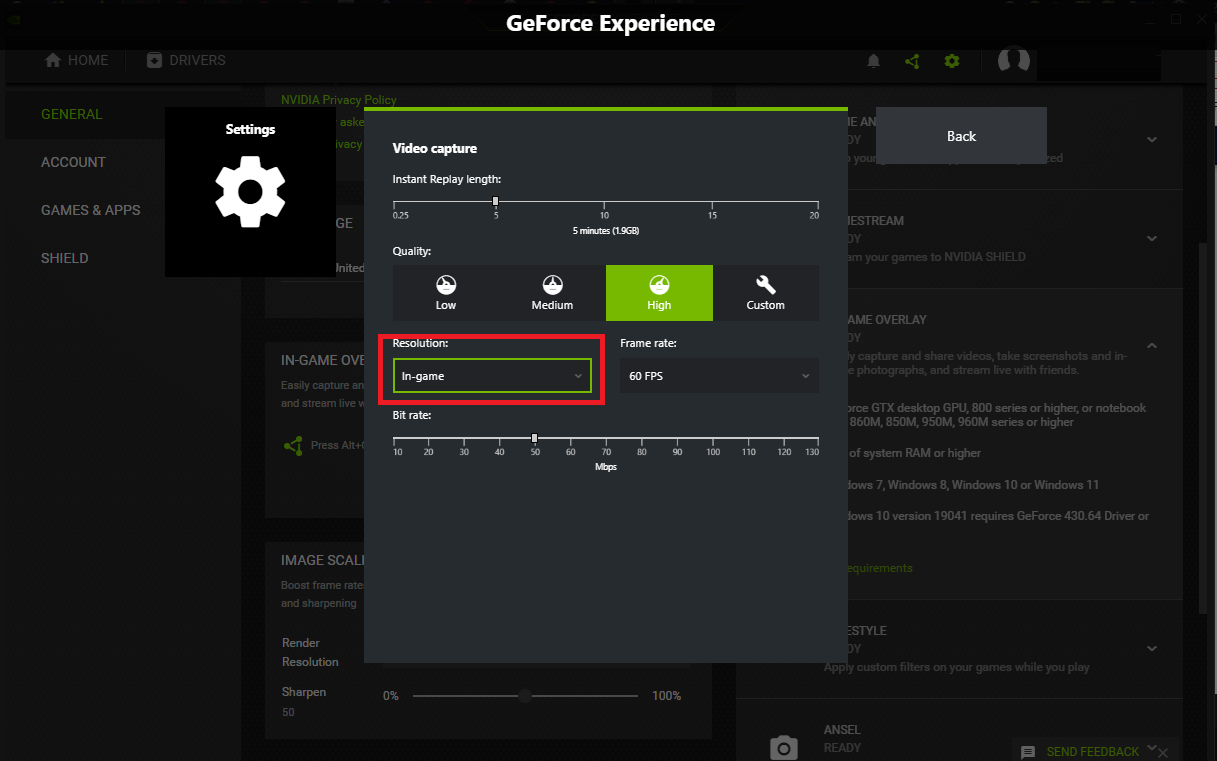Image resolution: width=1217 pixels, height=761 pixels.
Task: Click the share icon in top bar
Action: [912, 61]
